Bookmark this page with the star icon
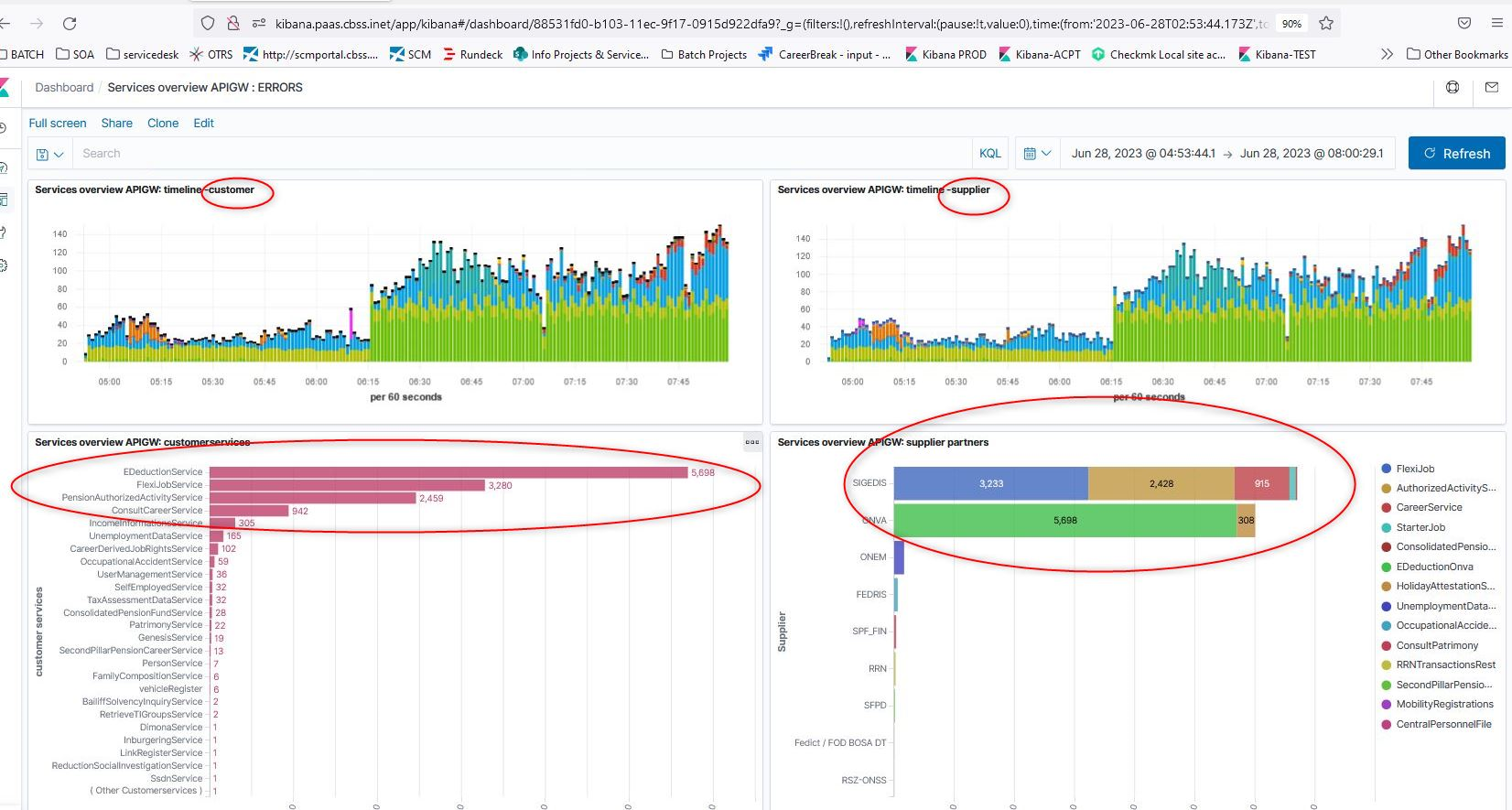Viewport: 1512px width, 810px height. coord(1325,23)
